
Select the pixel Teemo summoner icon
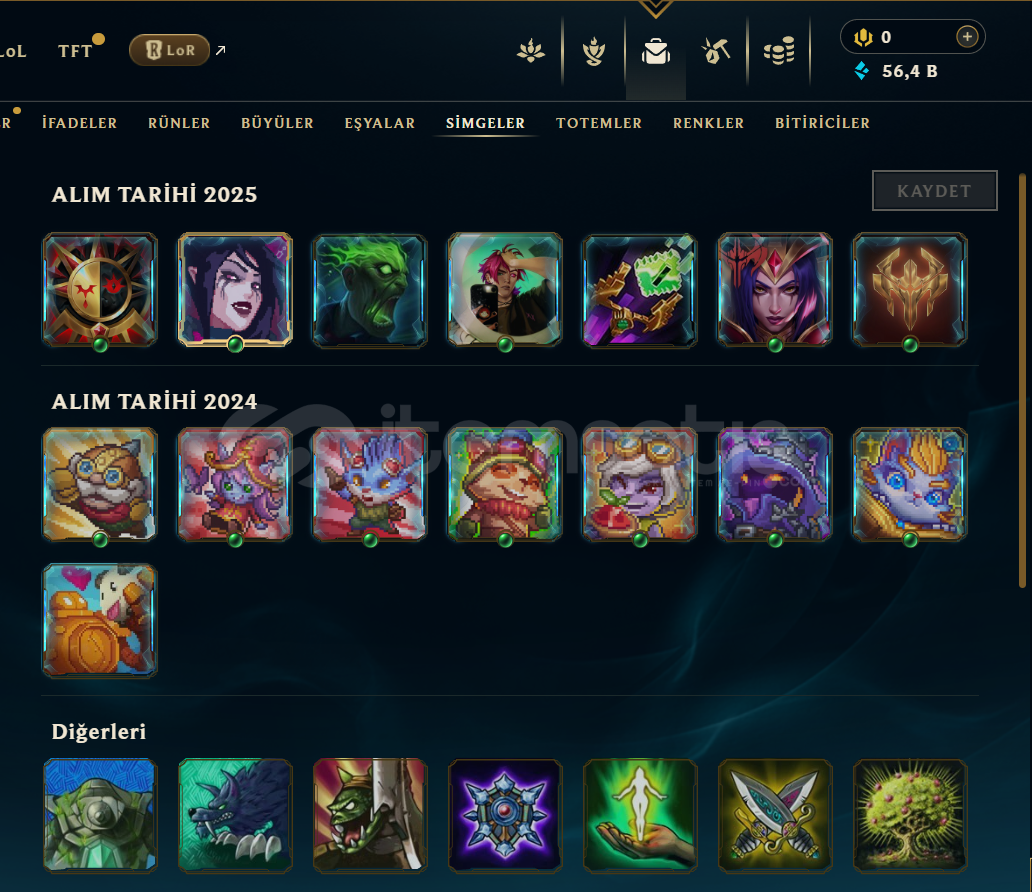505,485
